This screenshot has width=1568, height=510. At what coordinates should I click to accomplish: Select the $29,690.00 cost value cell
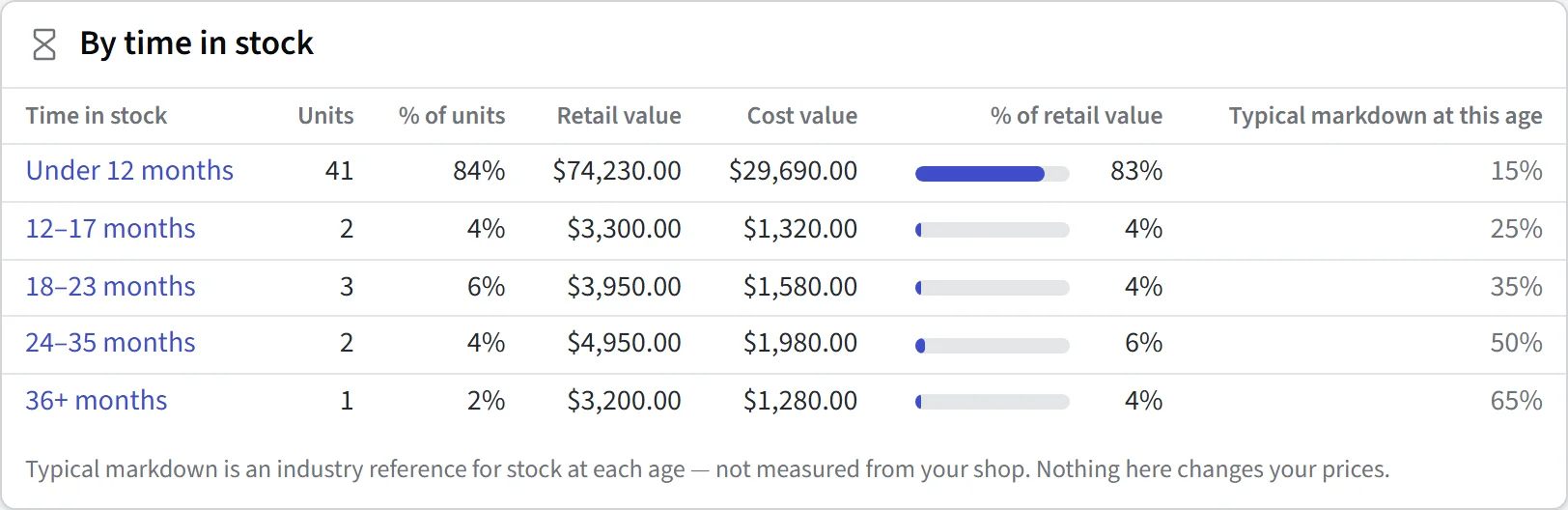click(793, 171)
